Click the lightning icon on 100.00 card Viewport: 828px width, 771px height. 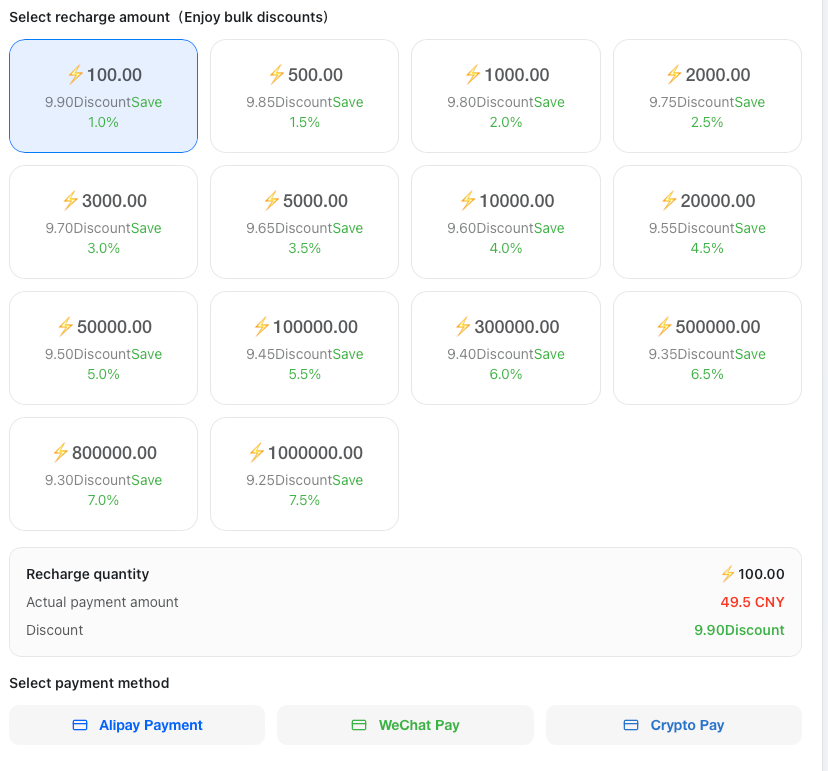(76, 74)
